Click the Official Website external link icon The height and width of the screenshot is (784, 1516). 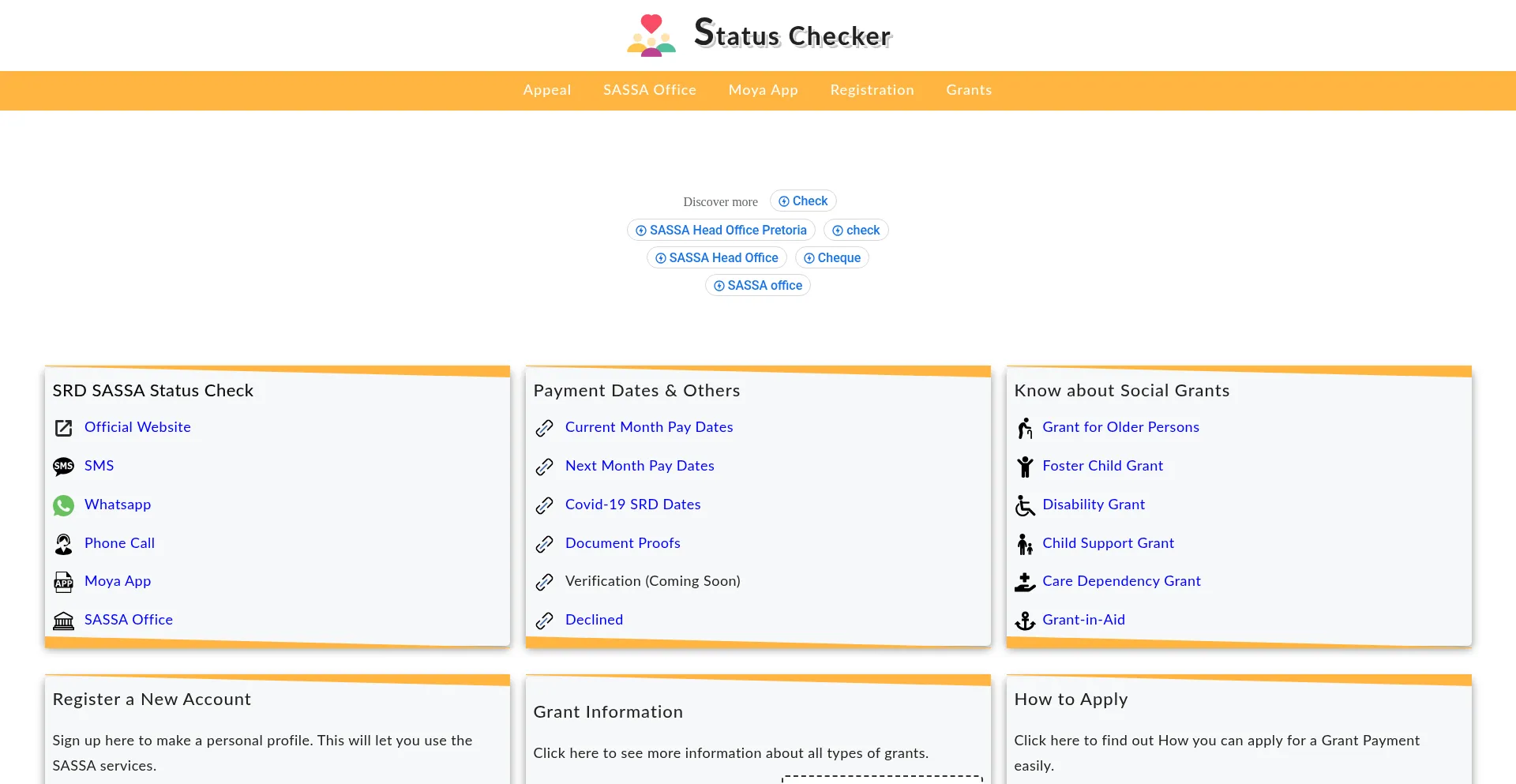pyautogui.click(x=63, y=428)
